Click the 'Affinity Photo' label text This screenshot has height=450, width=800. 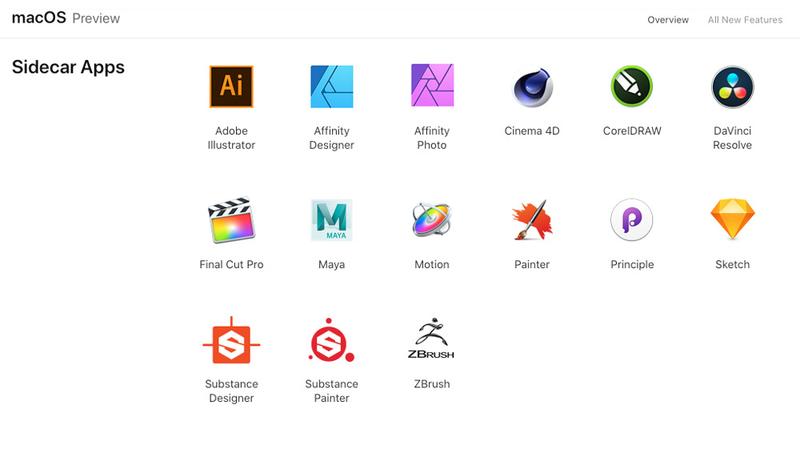pos(432,138)
